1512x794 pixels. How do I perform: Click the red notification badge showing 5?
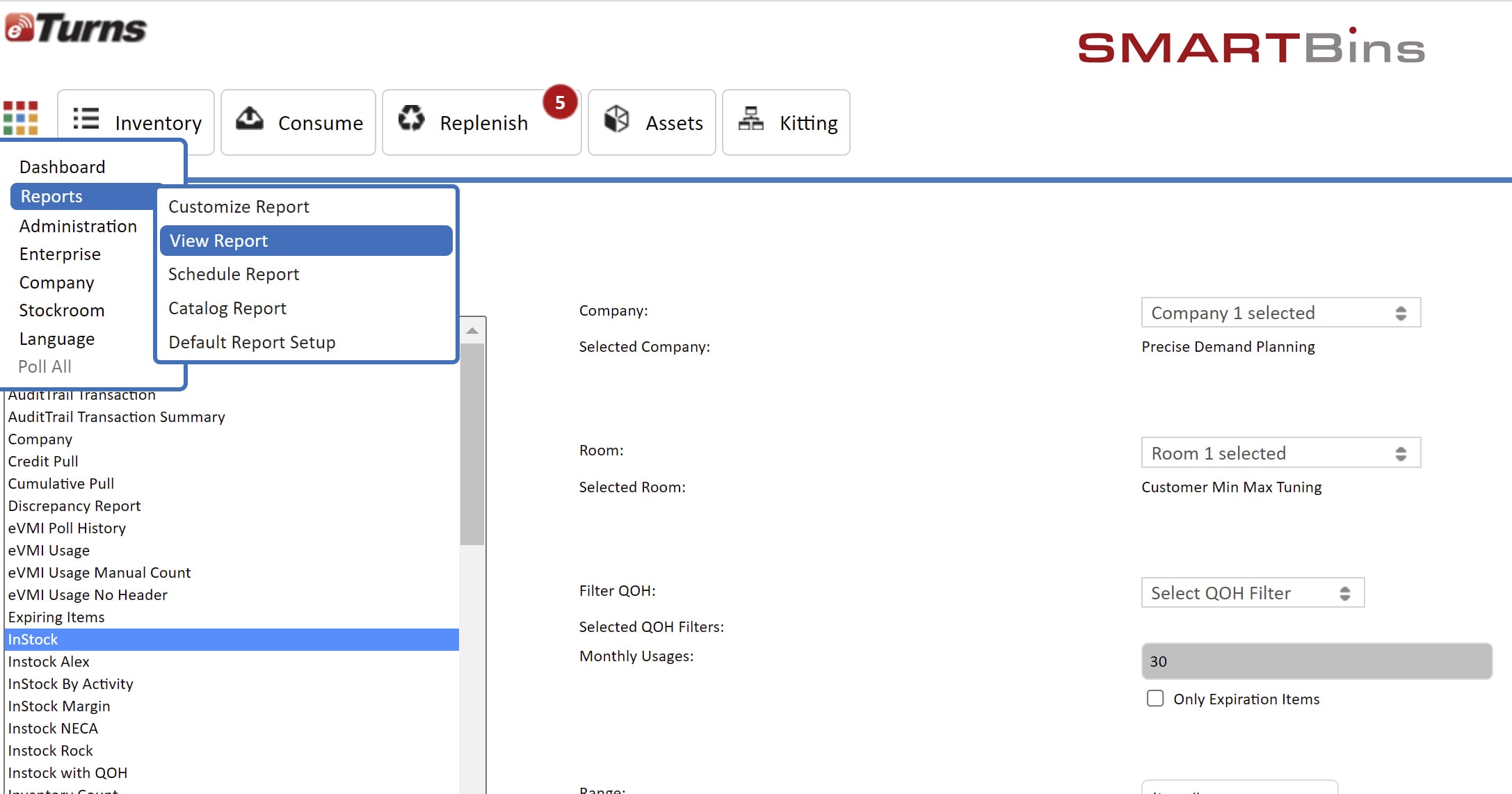(x=560, y=103)
